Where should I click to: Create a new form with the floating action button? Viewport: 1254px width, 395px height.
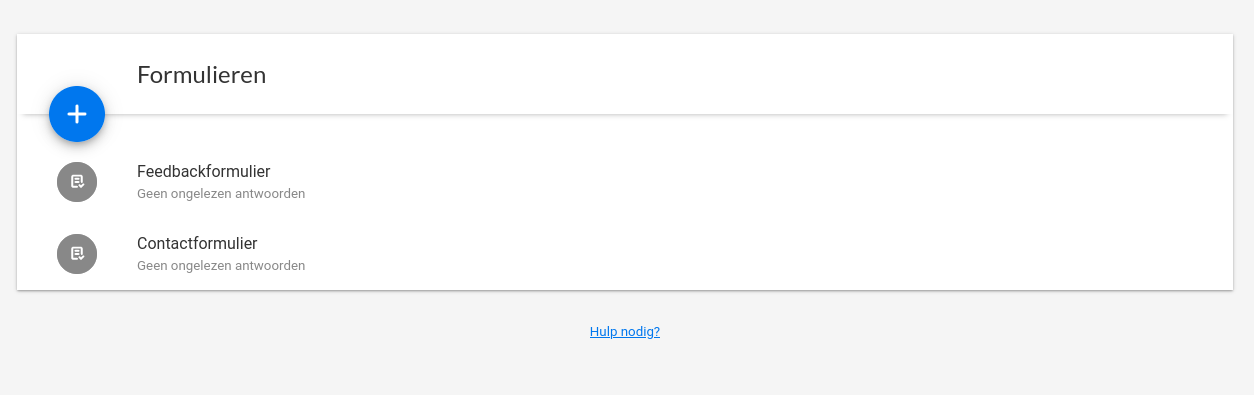[77, 114]
